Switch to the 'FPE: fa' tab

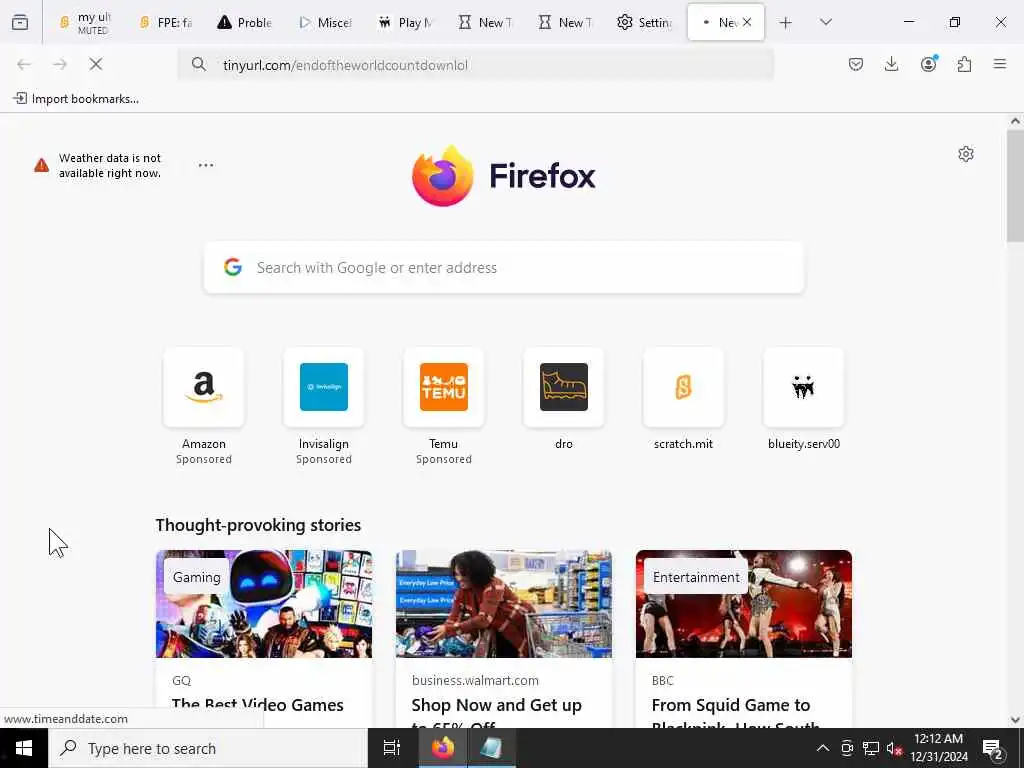166,23
